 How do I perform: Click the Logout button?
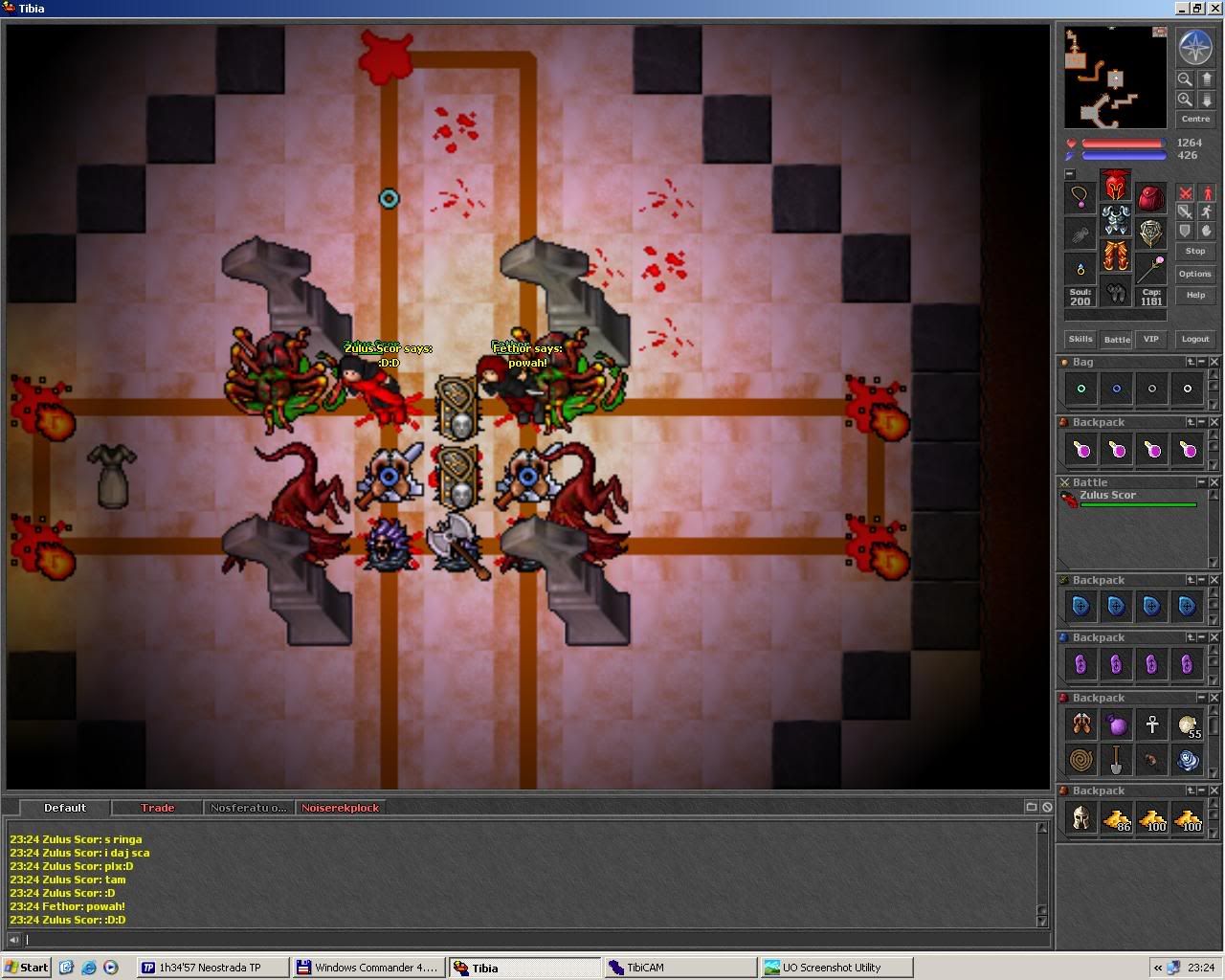[x=1195, y=339]
